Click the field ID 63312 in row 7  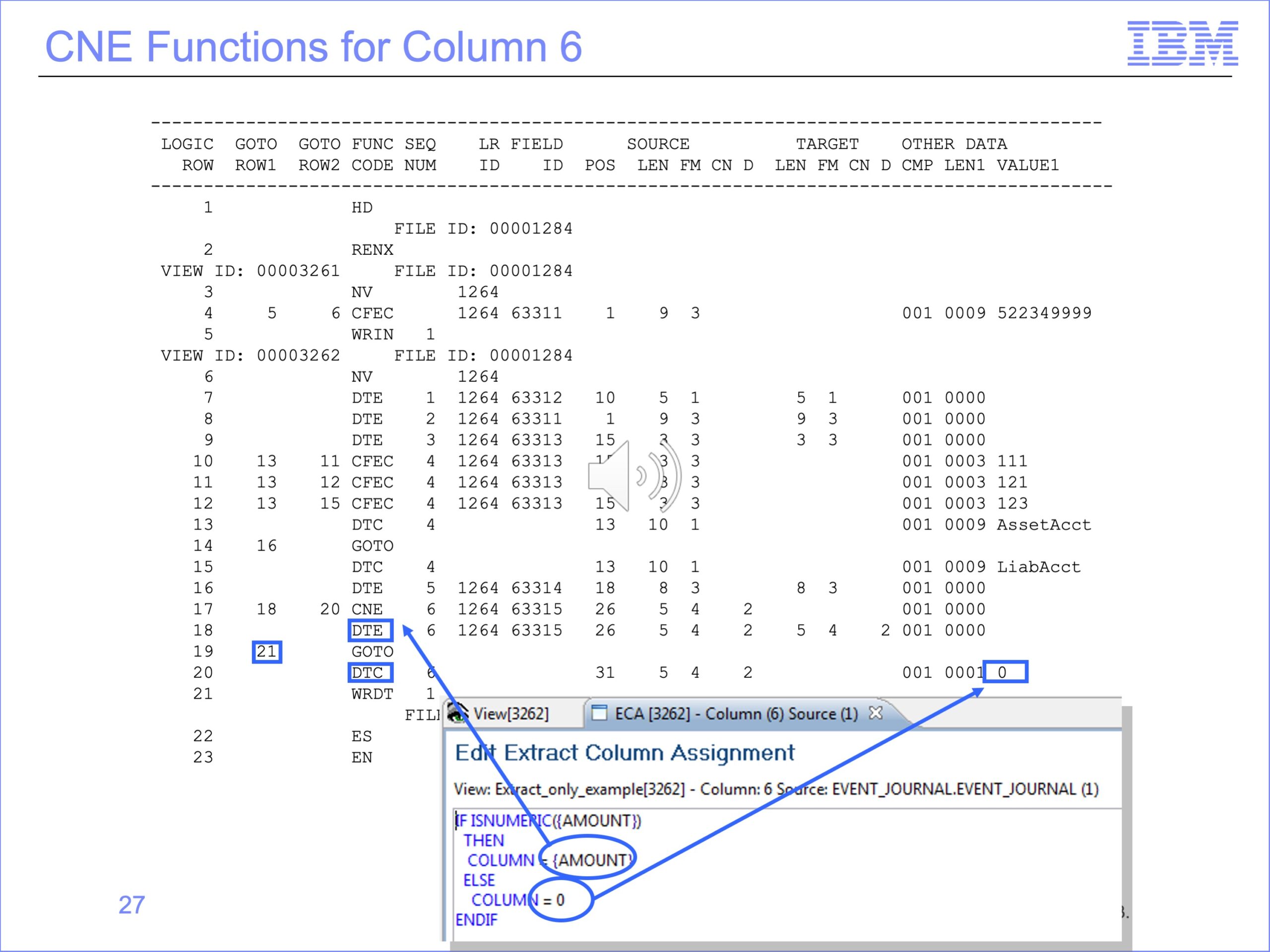[x=537, y=397]
